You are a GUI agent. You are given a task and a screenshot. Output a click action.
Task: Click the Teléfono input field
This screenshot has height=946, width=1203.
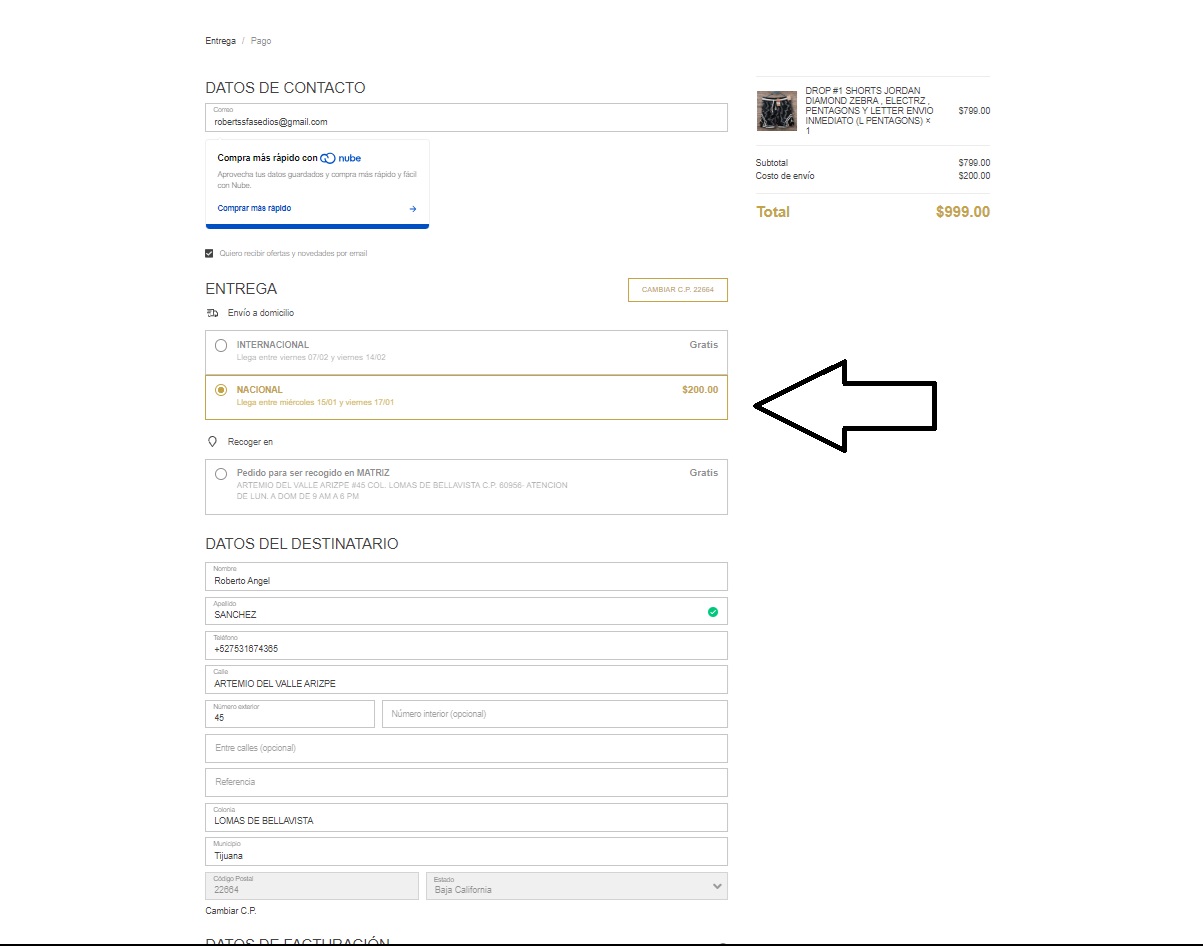[x=466, y=648]
